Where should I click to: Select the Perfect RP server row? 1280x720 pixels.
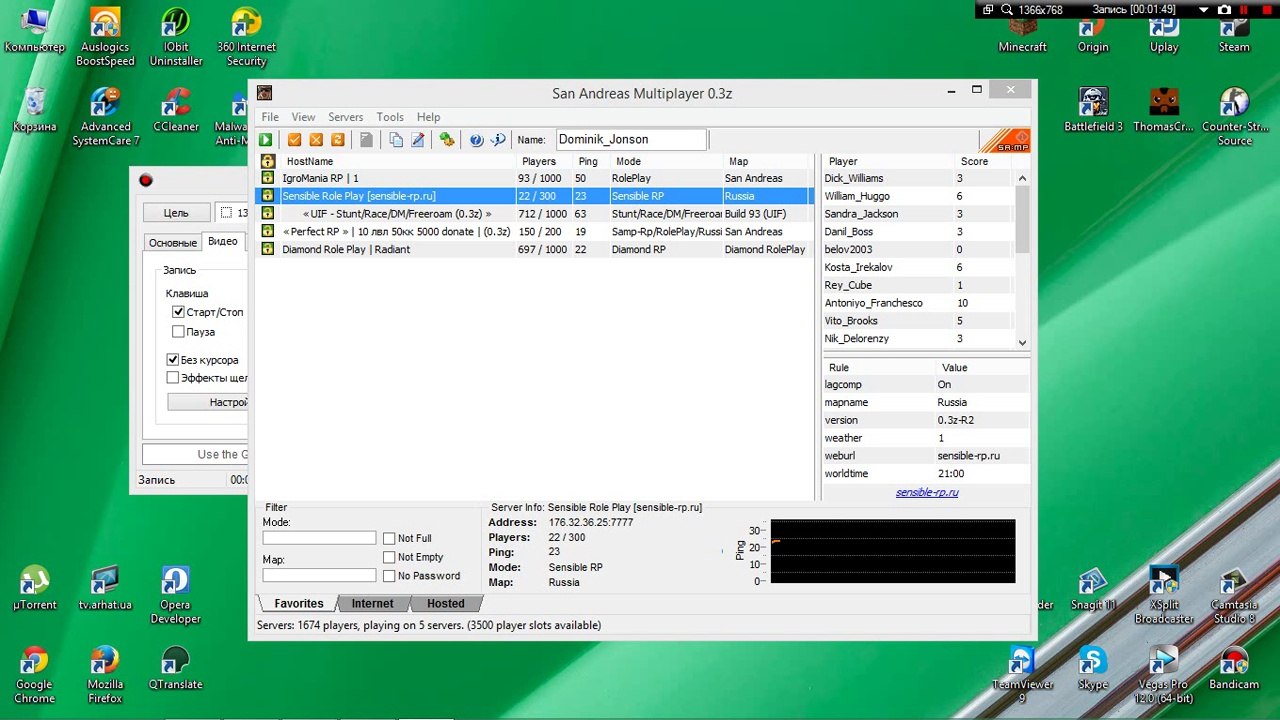click(x=536, y=232)
